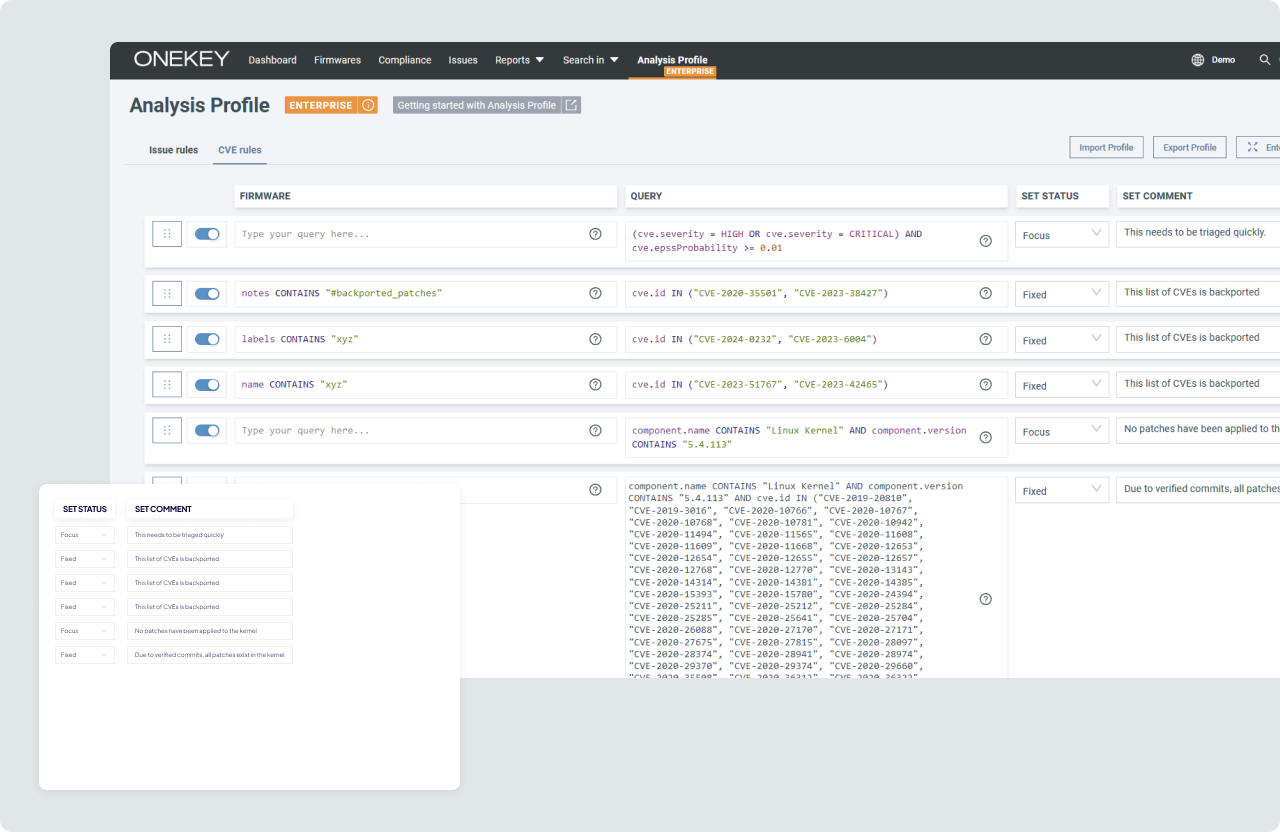Open help icon beside CVE-2023-51767 query
Screen dimensions: 1280x832
(985, 385)
